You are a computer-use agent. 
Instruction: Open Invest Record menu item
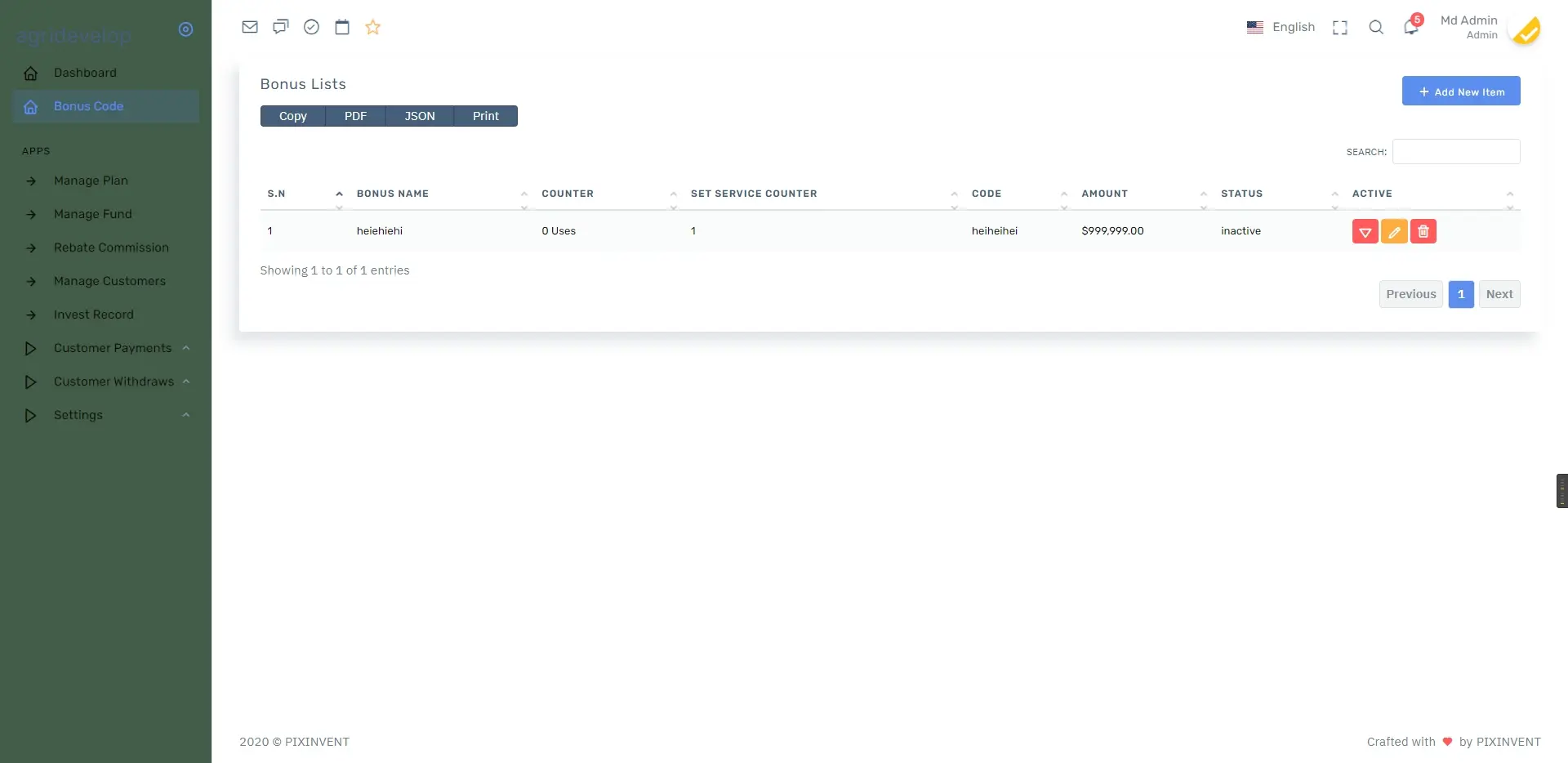point(106,315)
